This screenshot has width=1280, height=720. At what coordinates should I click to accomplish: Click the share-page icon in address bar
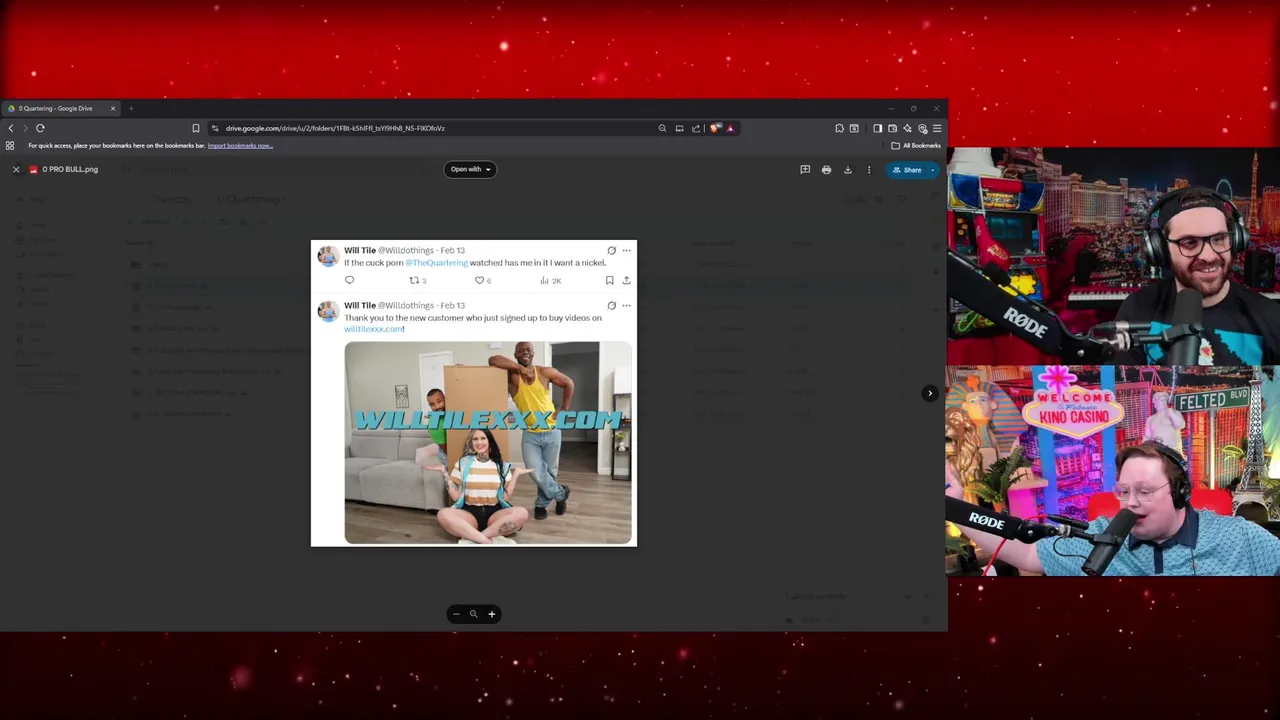(x=696, y=128)
